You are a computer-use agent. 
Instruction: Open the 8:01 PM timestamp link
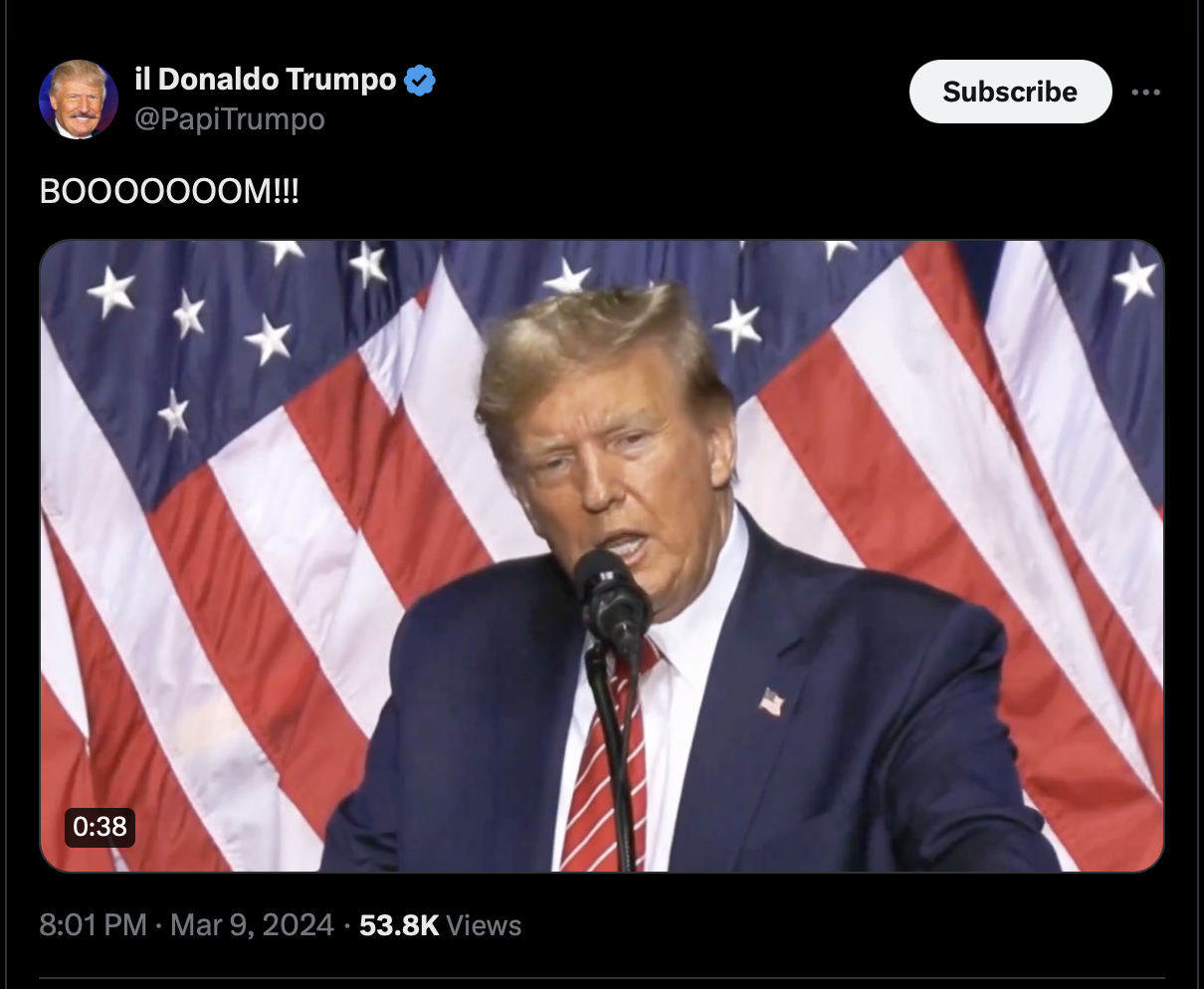click(94, 925)
